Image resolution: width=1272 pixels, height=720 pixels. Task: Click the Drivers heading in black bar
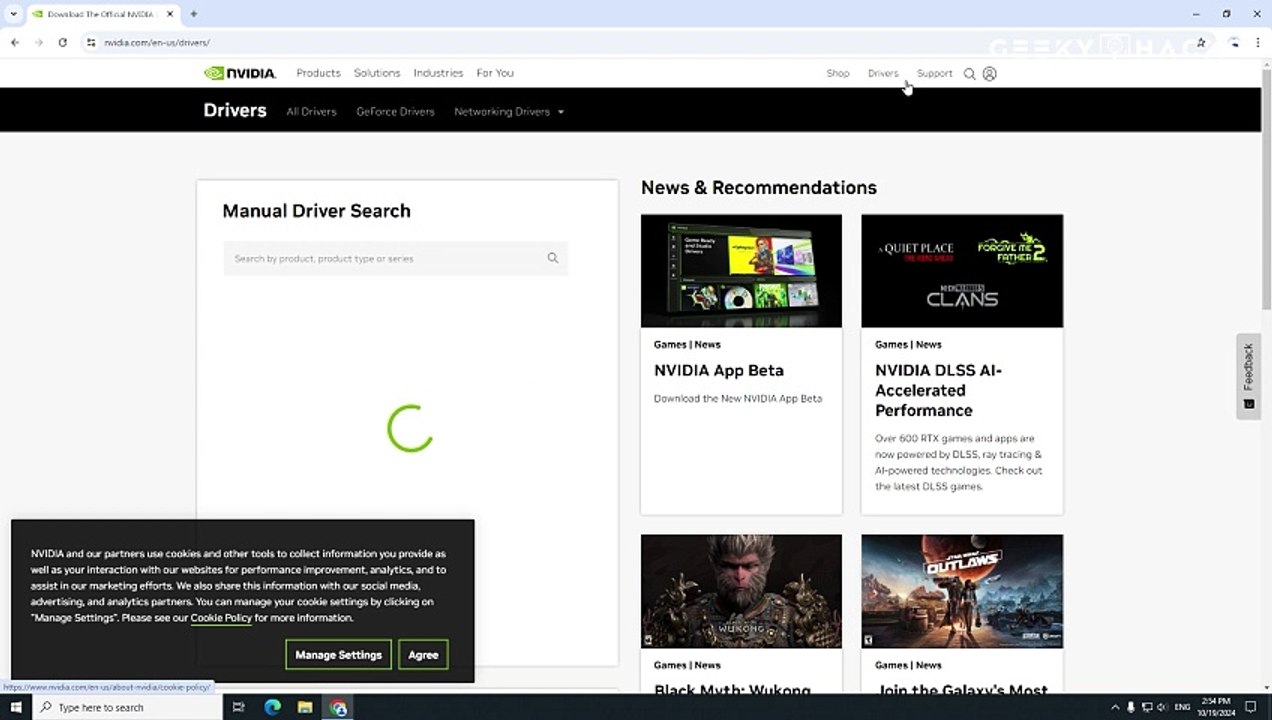coord(235,110)
